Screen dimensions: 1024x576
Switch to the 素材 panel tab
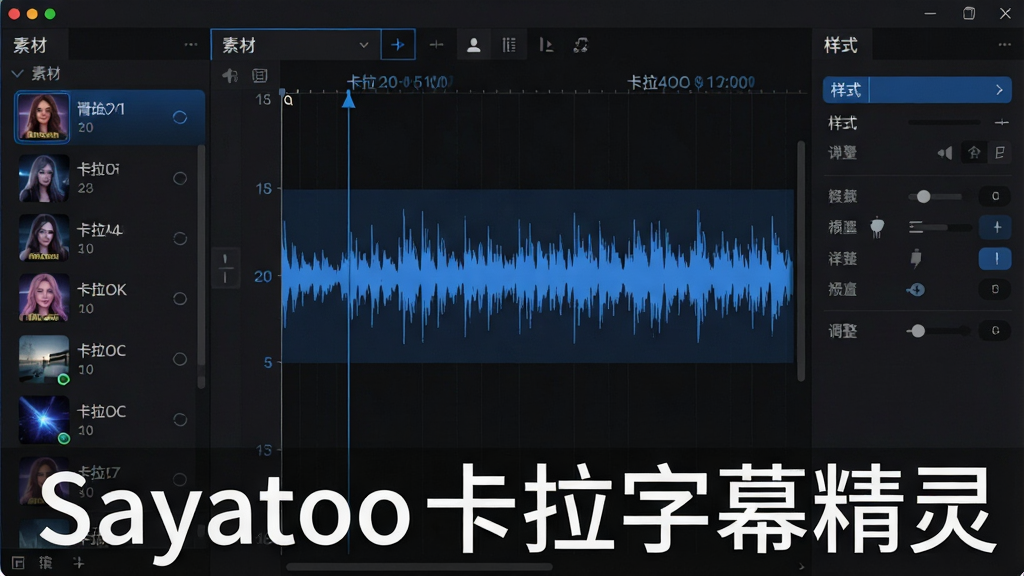click(x=30, y=45)
